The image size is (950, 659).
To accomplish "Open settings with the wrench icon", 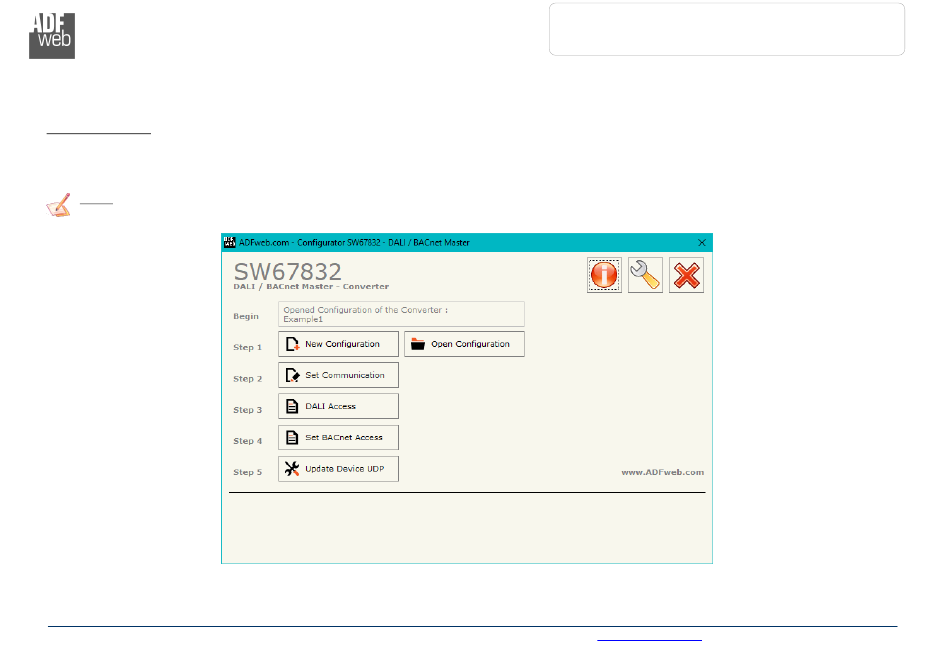I will coord(645,275).
